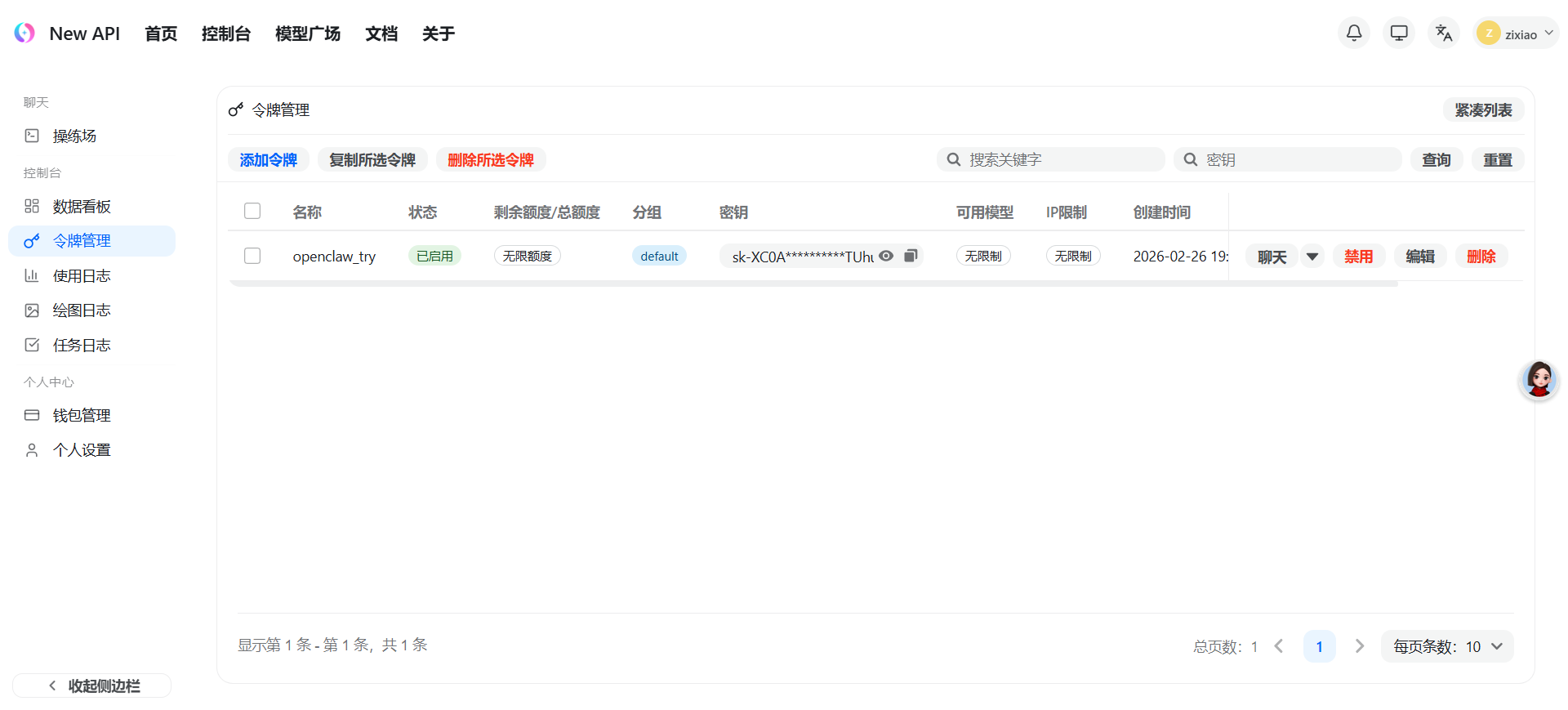1568x710 pixels.
Task: Click the 添加令牌 button
Action: [x=268, y=160]
